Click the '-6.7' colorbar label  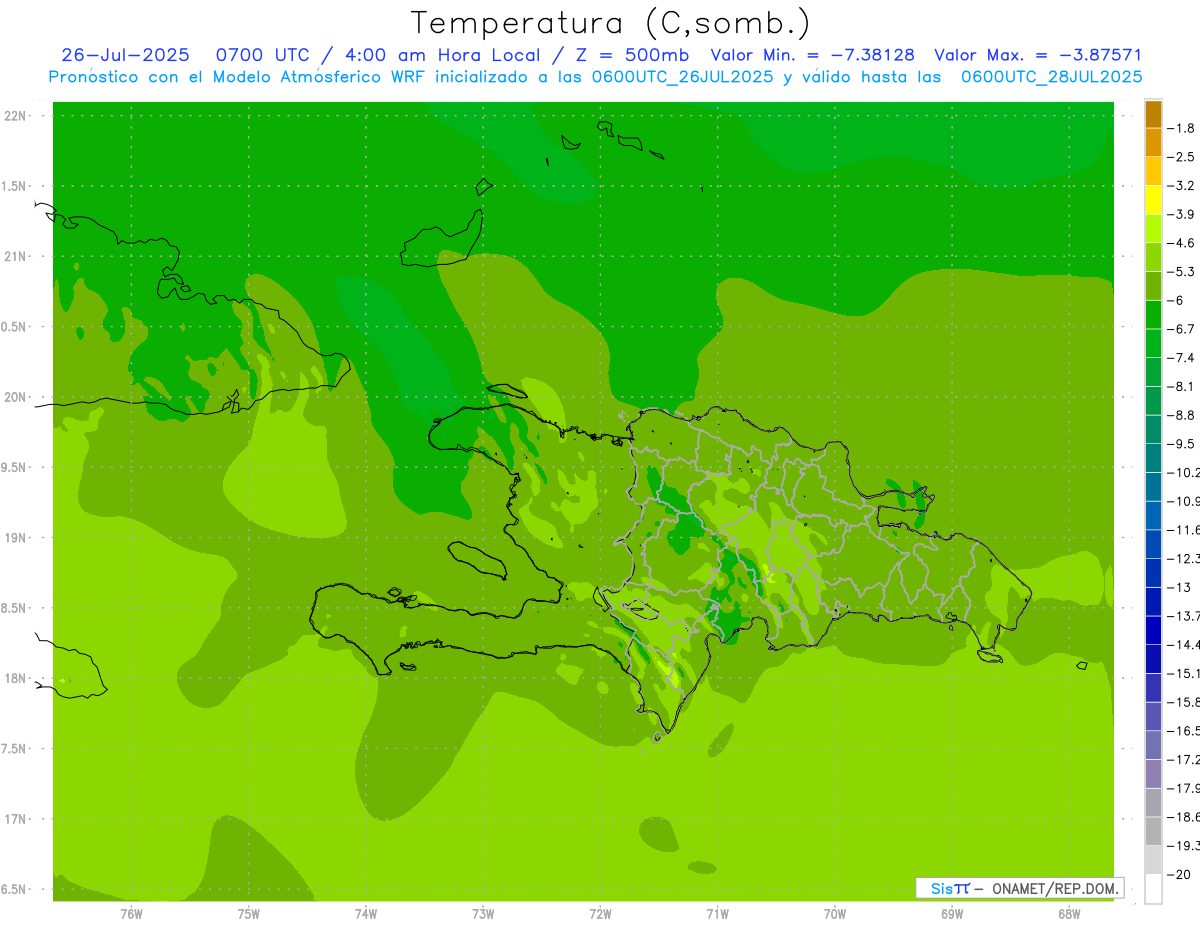point(1182,329)
